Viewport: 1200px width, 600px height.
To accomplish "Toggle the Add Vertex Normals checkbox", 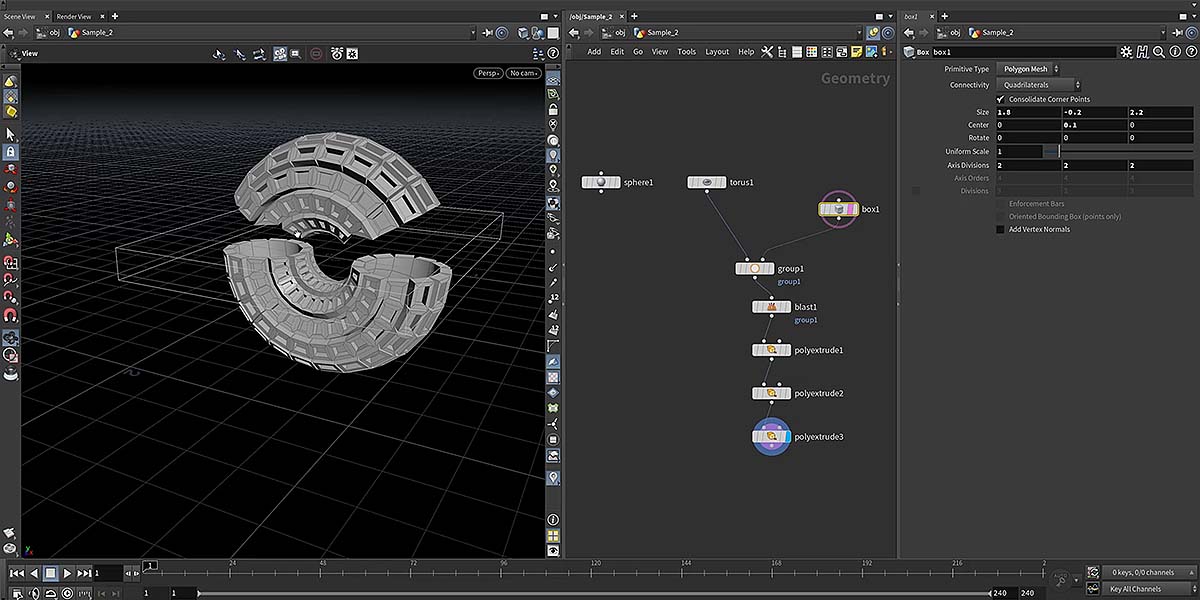I will click(1000, 229).
